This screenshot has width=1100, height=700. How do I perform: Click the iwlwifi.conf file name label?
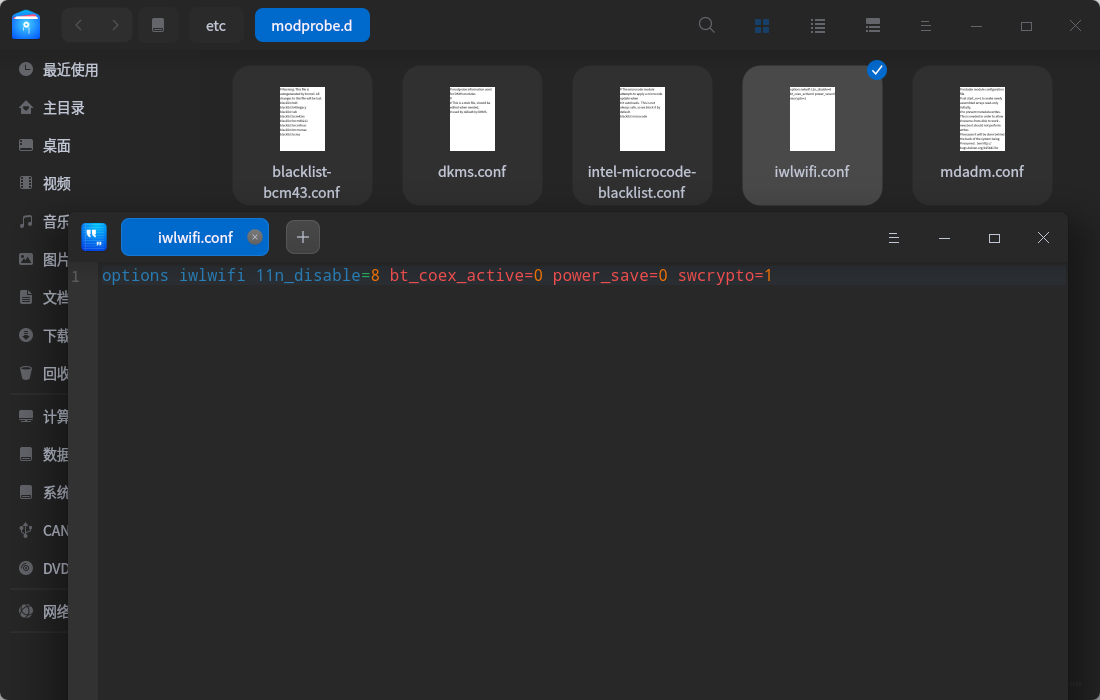click(812, 172)
